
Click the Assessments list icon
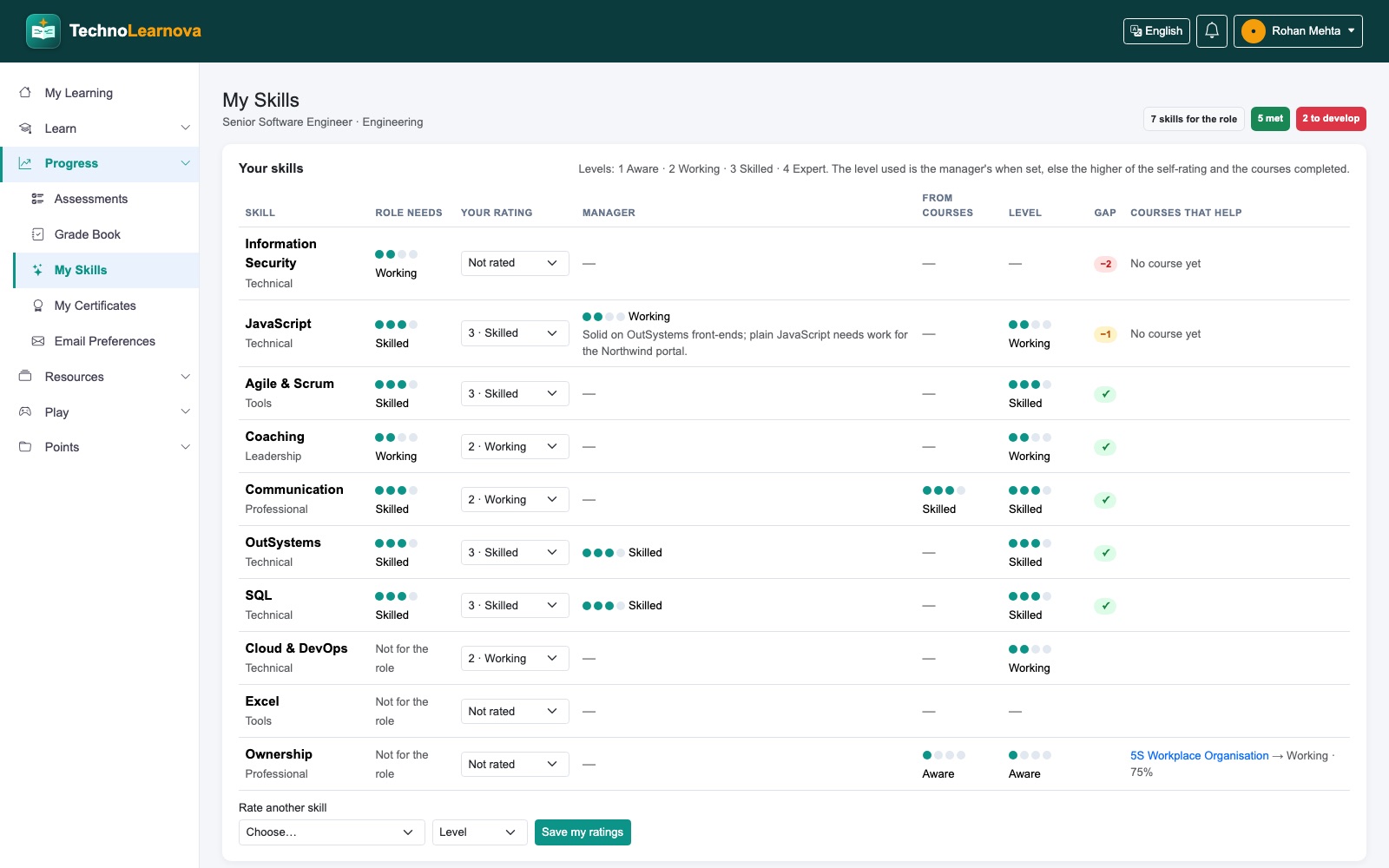pyautogui.click(x=37, y=199)
